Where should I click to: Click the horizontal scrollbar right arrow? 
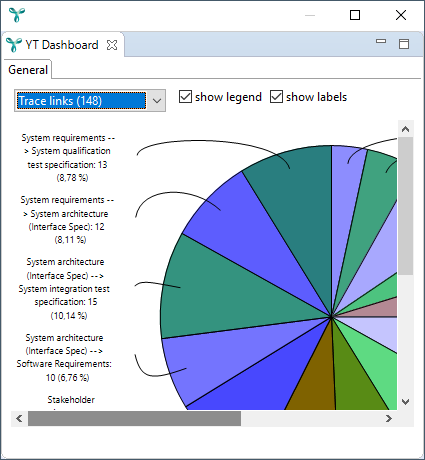coord(389,418)
